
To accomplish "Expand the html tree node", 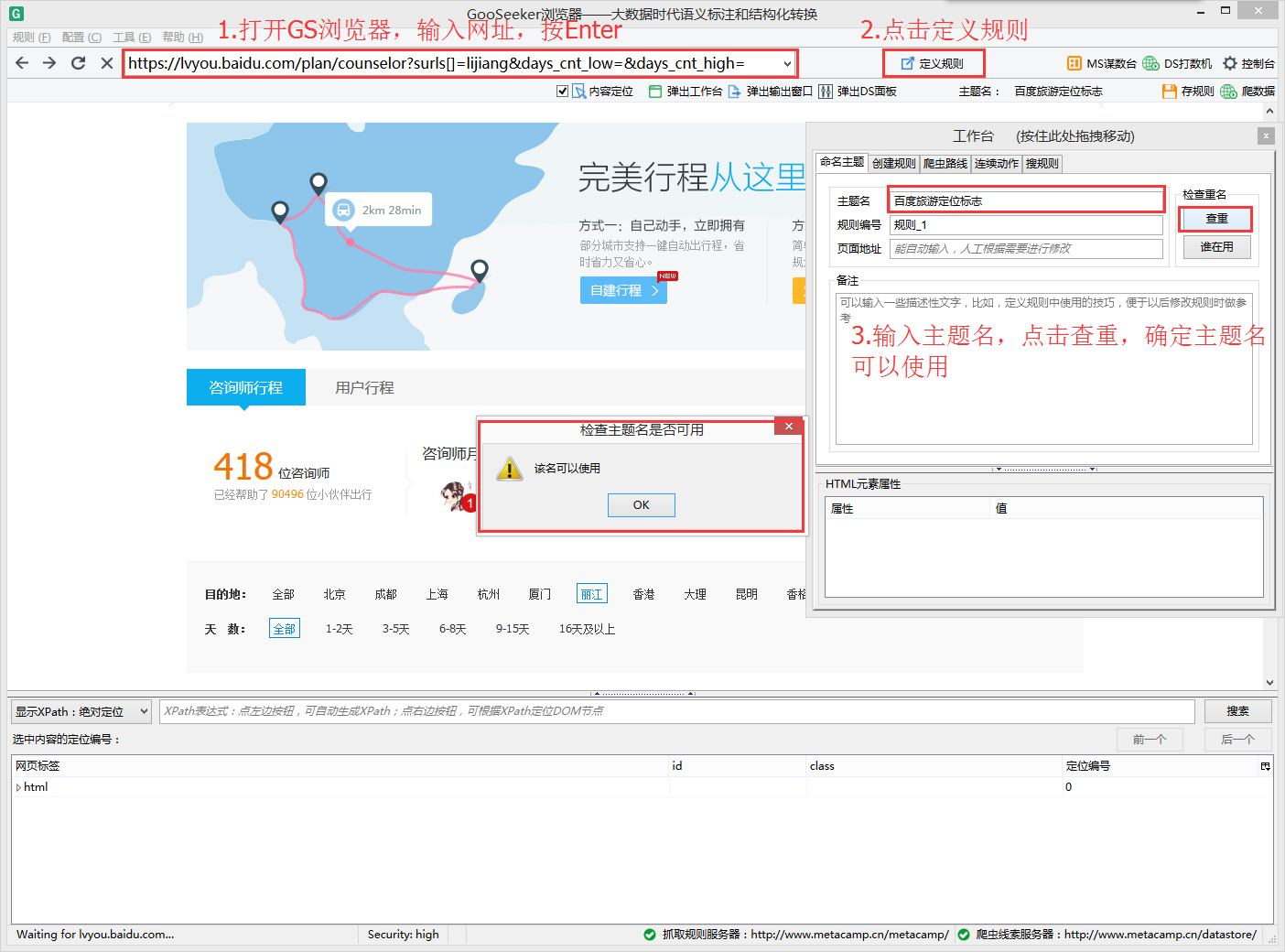I will [18, 787].
